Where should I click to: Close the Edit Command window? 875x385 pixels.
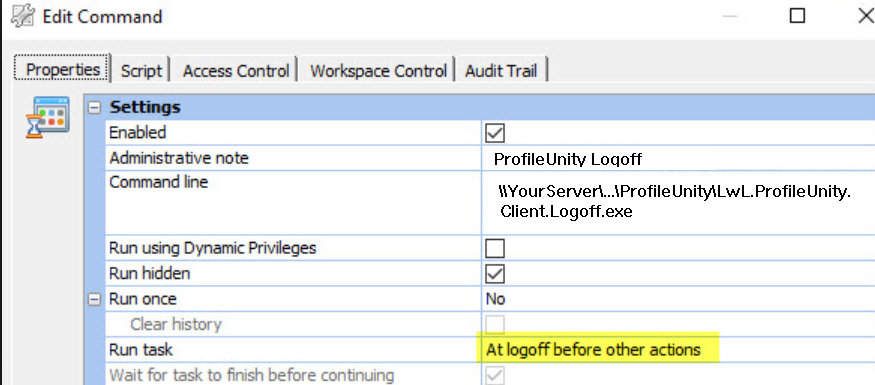(x=866, y=16)
